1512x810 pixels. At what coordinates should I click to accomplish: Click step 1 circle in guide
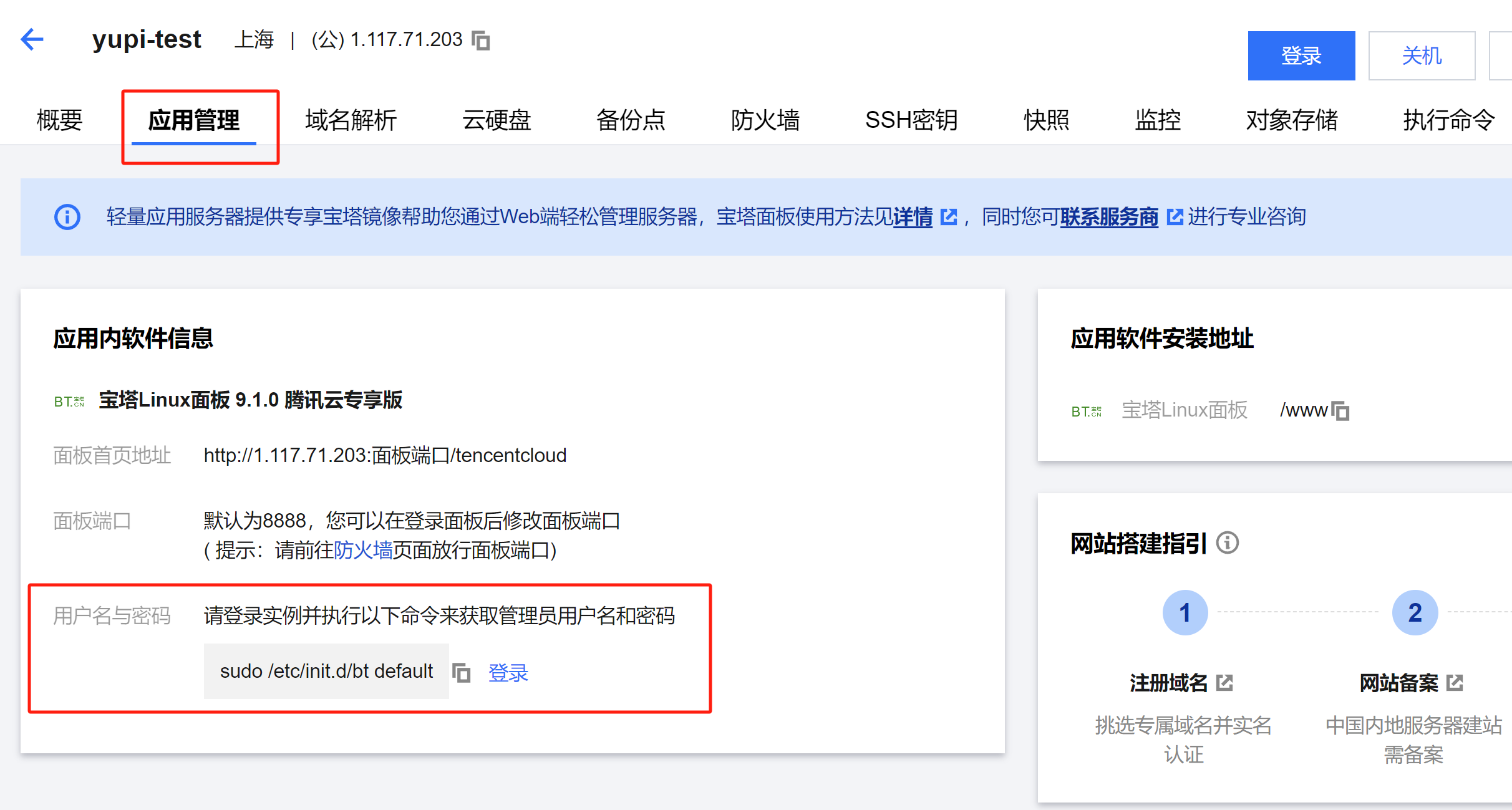[1185, 612]
